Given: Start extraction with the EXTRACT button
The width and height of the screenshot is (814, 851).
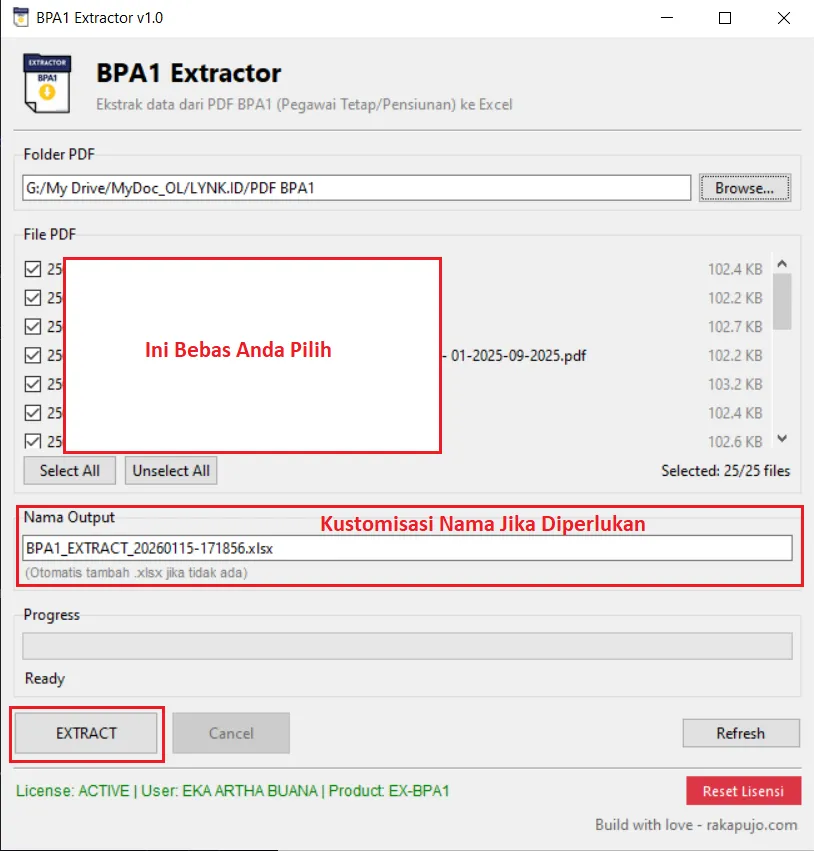Looking at the screenshot, I should click(x=86, y=733).
